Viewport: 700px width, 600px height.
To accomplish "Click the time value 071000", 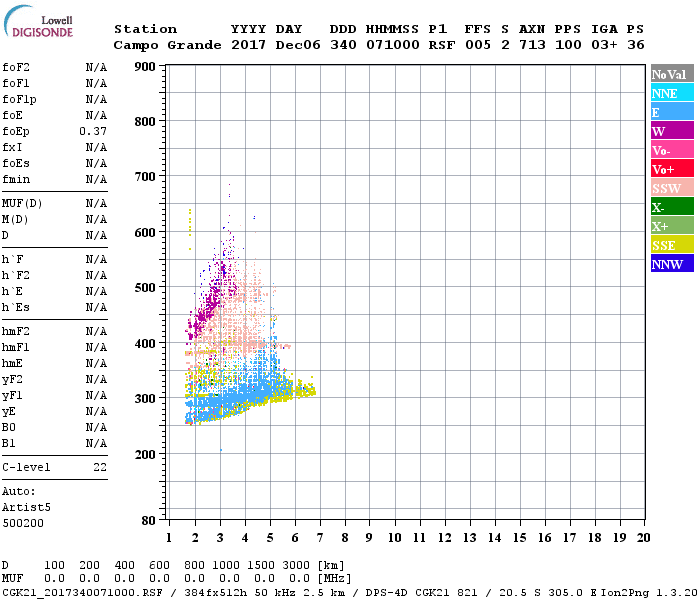I will click(393, 45).
